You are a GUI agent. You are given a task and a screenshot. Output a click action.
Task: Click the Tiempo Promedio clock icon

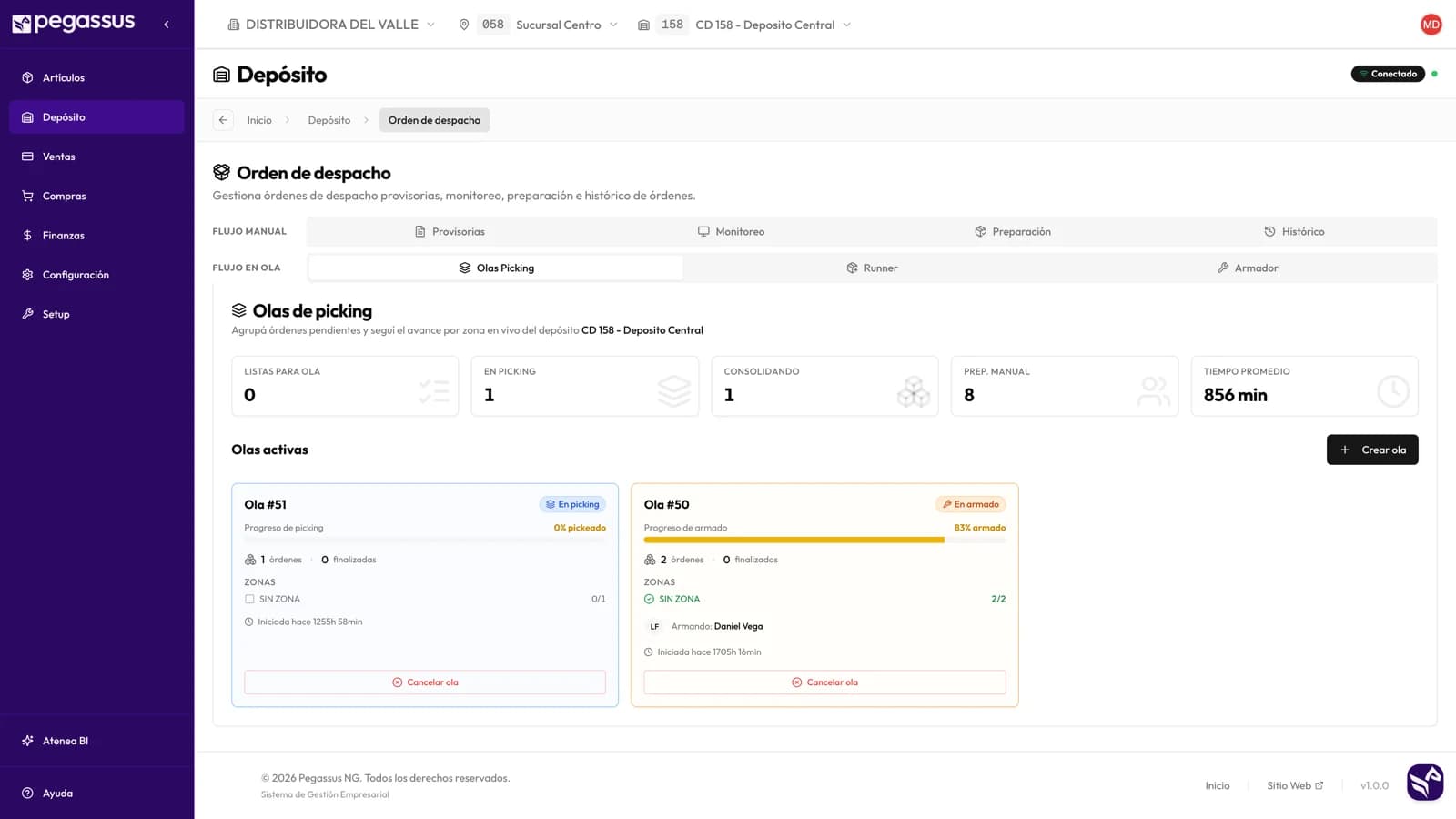point(1393,391)
